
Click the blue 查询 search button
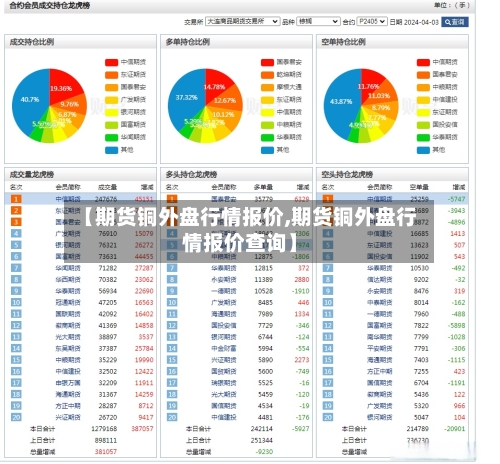(x=455, y=22)
